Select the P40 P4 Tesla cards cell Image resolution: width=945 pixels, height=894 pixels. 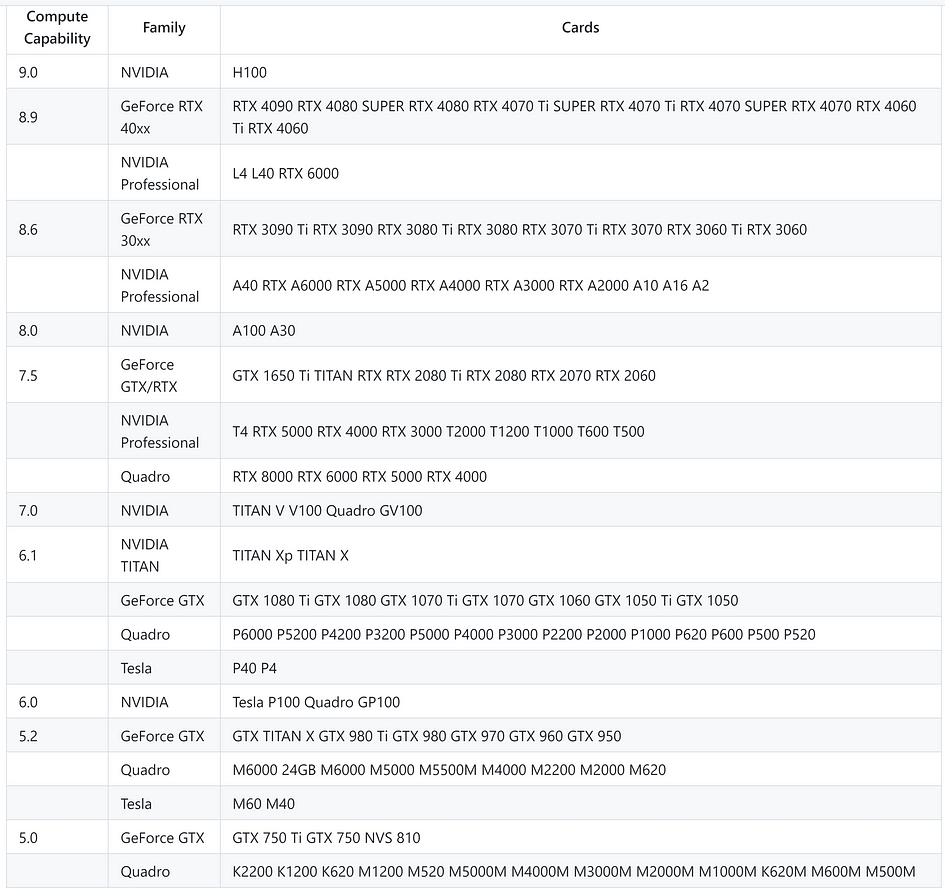tap(580, 668)
